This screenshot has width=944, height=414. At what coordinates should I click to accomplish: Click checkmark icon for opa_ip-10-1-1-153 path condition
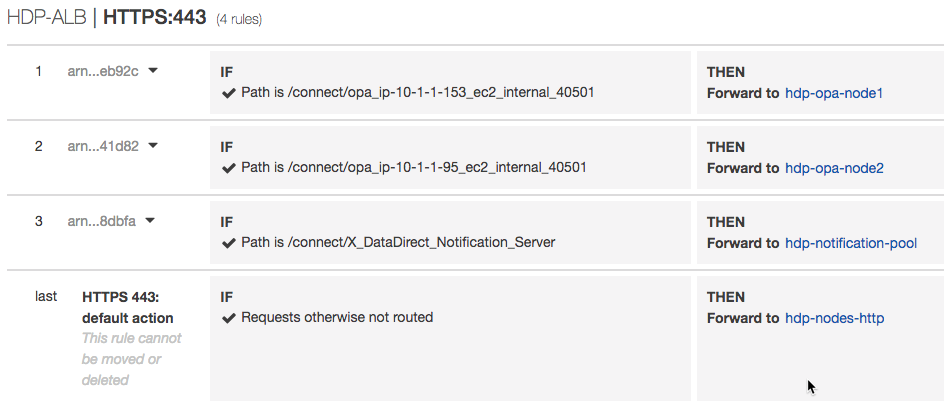pyautogui.click(x=228, y=93)
